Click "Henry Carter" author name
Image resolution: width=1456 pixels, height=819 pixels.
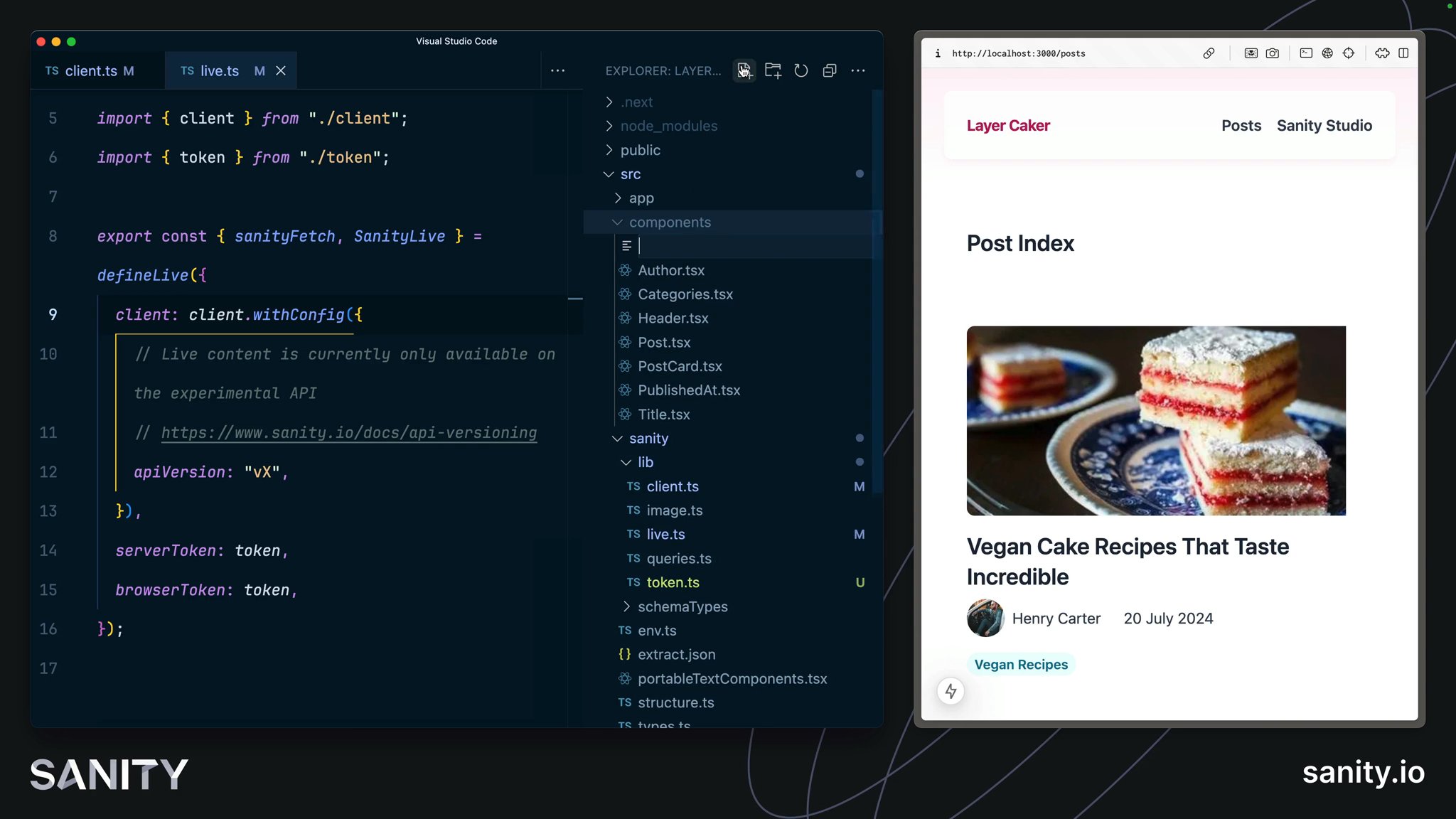point(1056,619)
